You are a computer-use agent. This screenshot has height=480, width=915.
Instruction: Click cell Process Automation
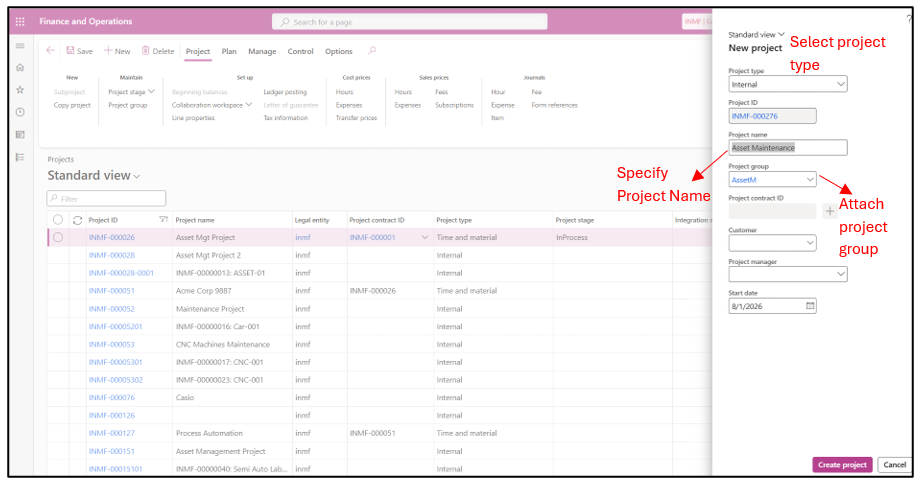(209, 433)
